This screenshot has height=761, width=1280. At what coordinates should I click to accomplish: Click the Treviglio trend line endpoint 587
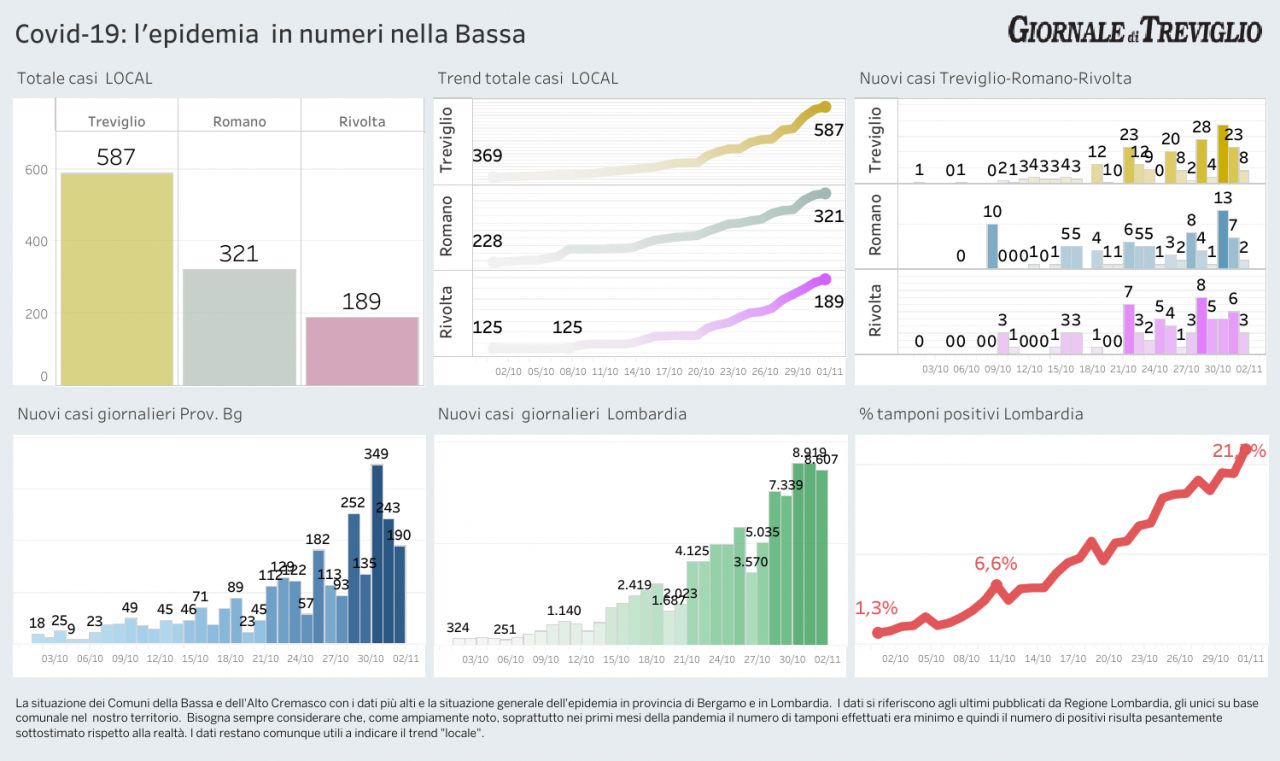point(825,106)
